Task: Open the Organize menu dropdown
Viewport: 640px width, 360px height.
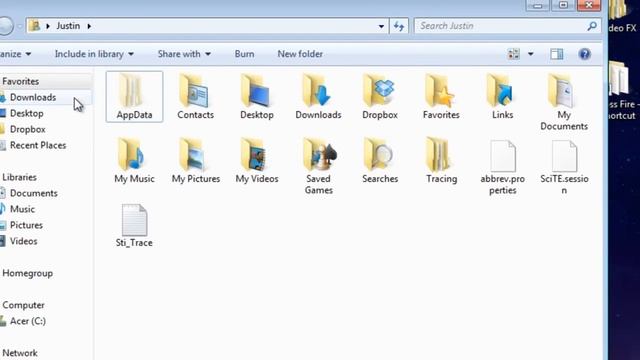Action: tap(16, 54)
